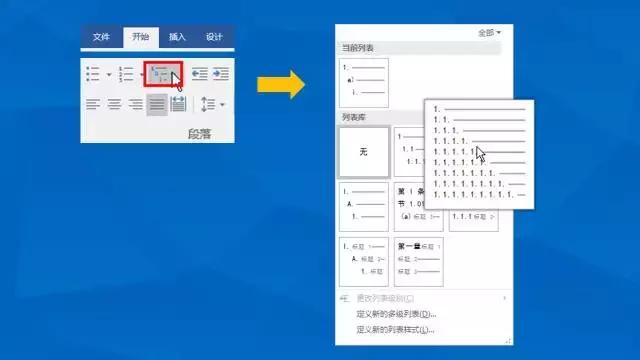Open 更改列表级别 submenu
The width and height of the screenshot is (640, 360).
click(x=423, y=299)
